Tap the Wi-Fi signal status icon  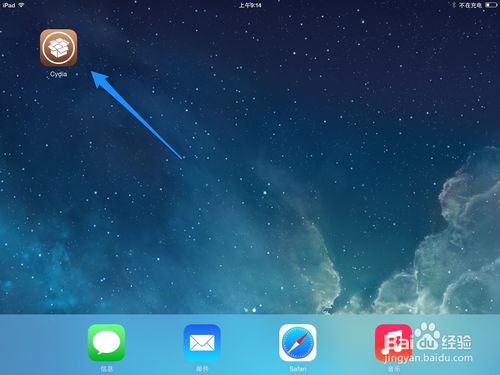pyautogui.click(x=21, y=5)
